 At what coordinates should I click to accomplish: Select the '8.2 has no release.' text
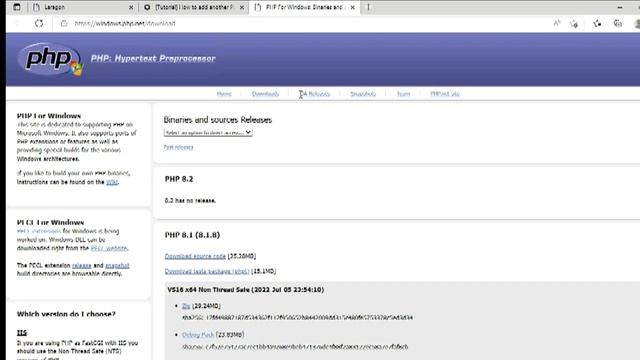tap(190, 201)
